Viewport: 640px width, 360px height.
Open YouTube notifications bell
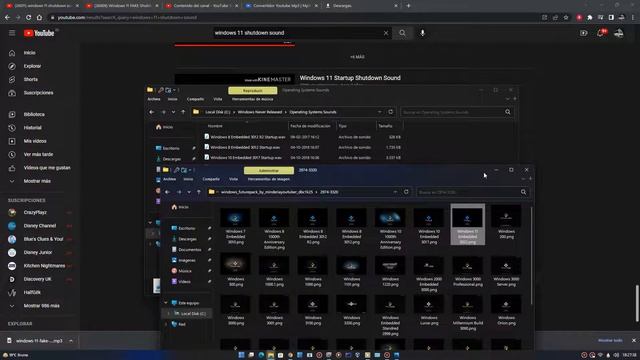[601, 33]
